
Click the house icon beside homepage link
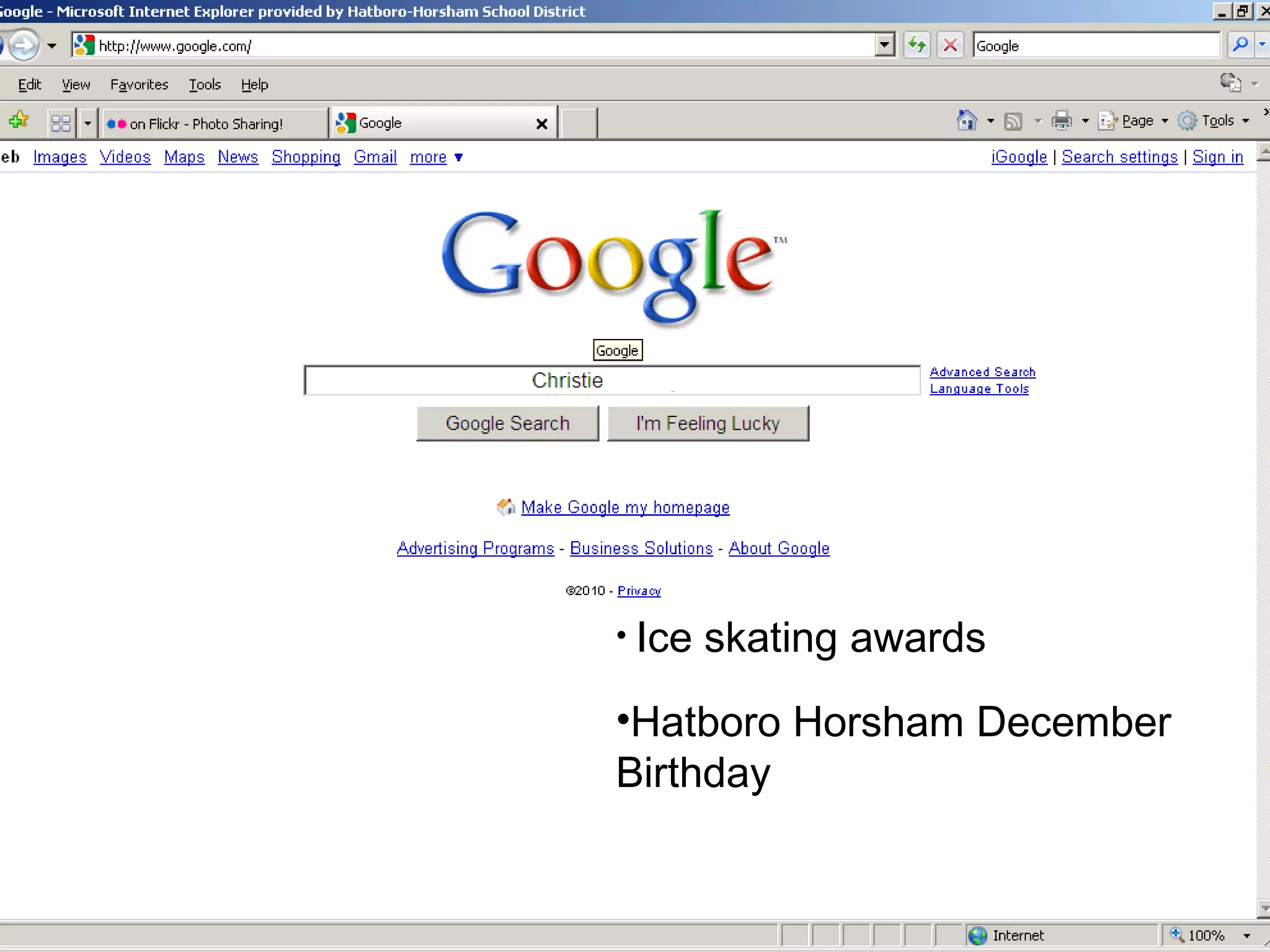click(x=506, y=507)
